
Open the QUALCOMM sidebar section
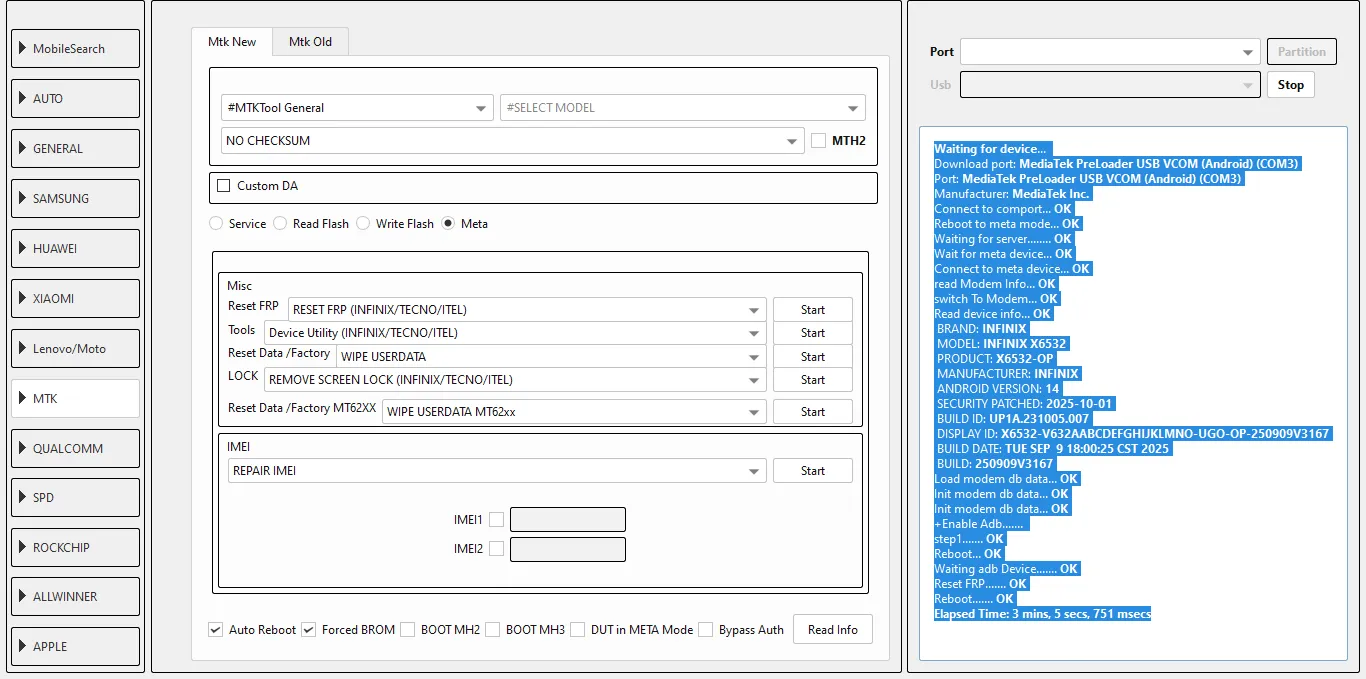click(x=75, y=448)
